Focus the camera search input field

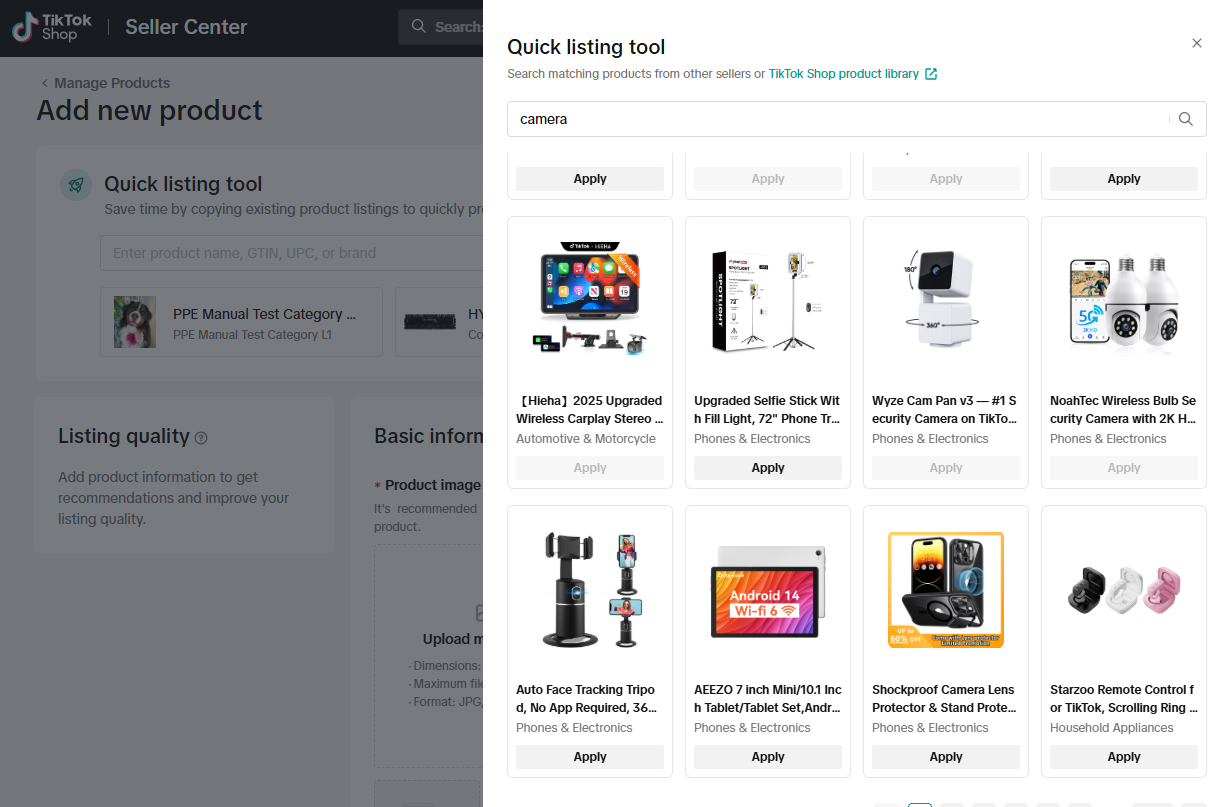[842, 119]
